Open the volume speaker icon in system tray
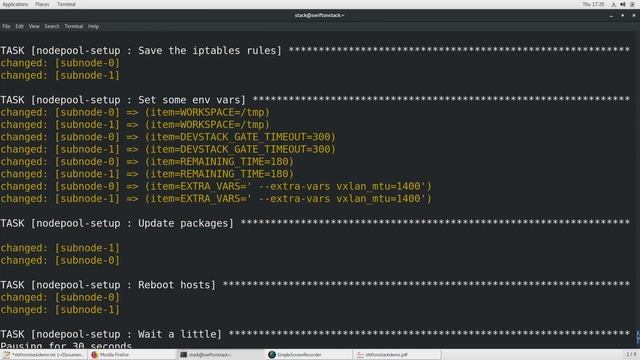 [623, 4]
